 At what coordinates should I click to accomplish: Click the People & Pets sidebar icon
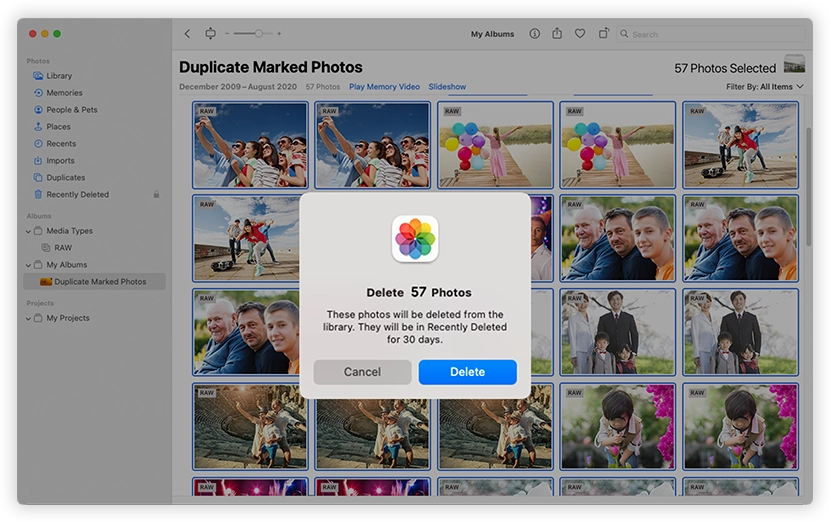[38, 110]
